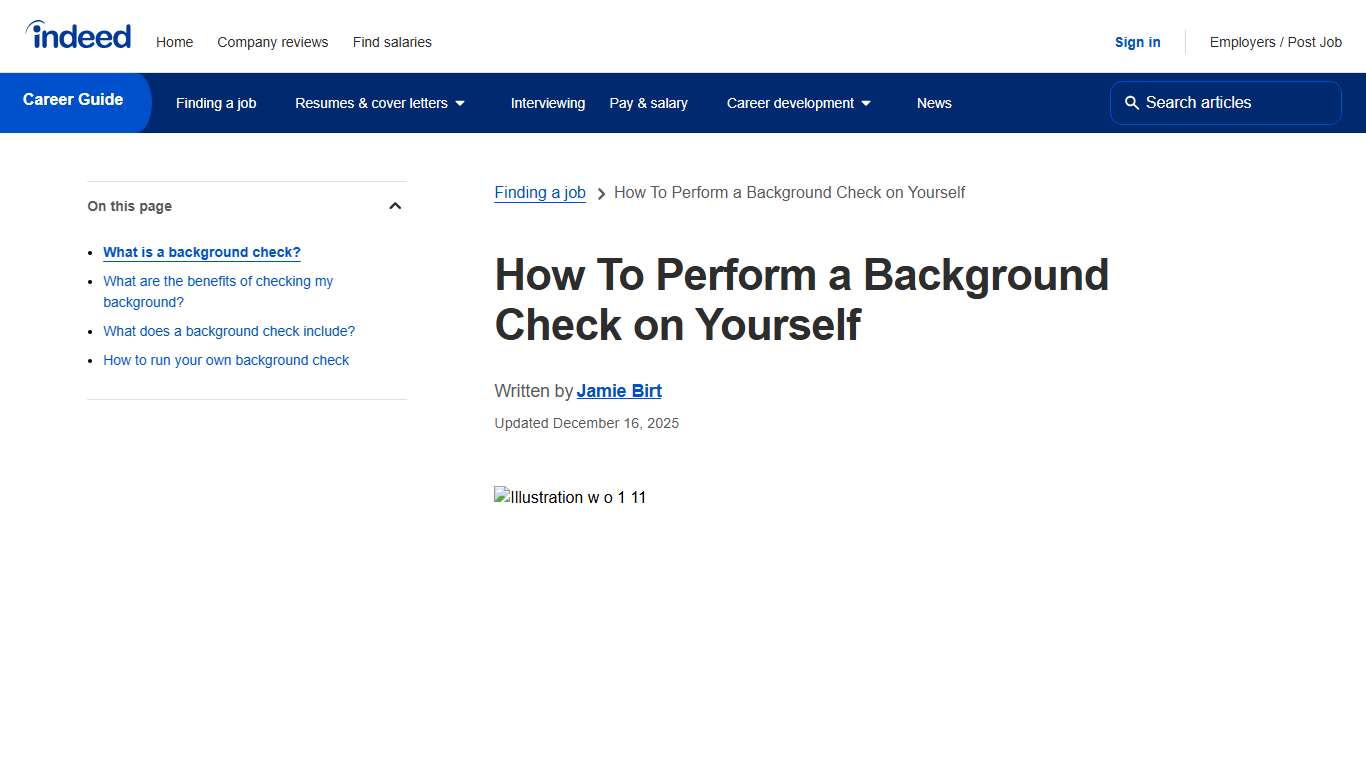Viewport: 1366px width, 768px height.
Task: Open author page for Jamie Birt
Action: (x=619, y=391)
